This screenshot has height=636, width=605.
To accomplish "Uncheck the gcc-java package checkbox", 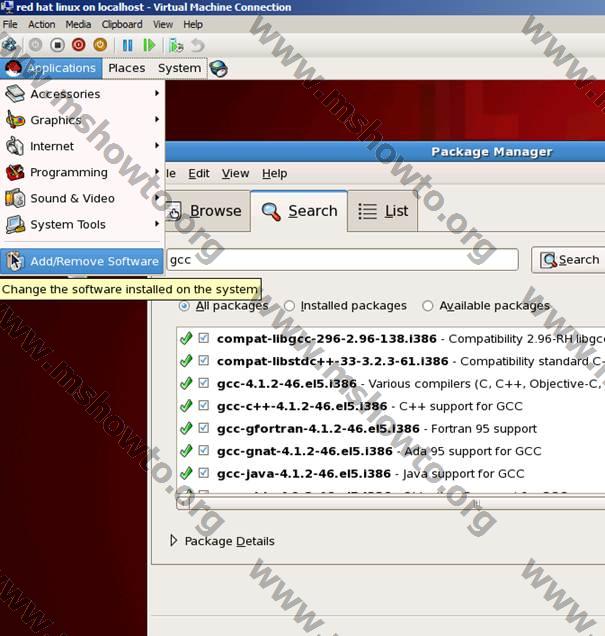I will tap(204, 473).
